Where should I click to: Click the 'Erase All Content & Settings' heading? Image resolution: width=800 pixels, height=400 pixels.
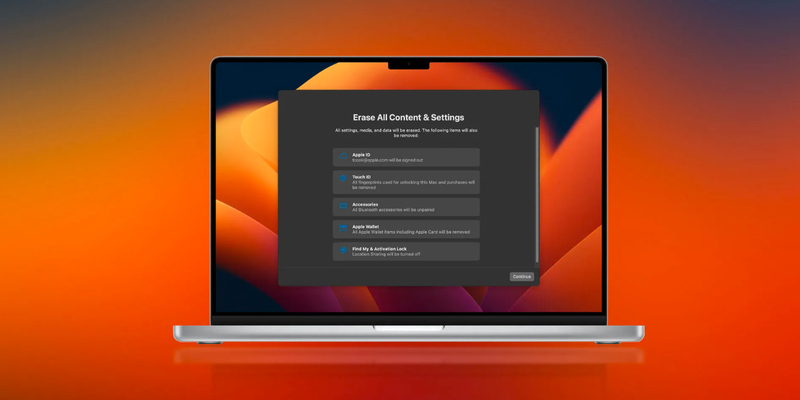(409, 118)
